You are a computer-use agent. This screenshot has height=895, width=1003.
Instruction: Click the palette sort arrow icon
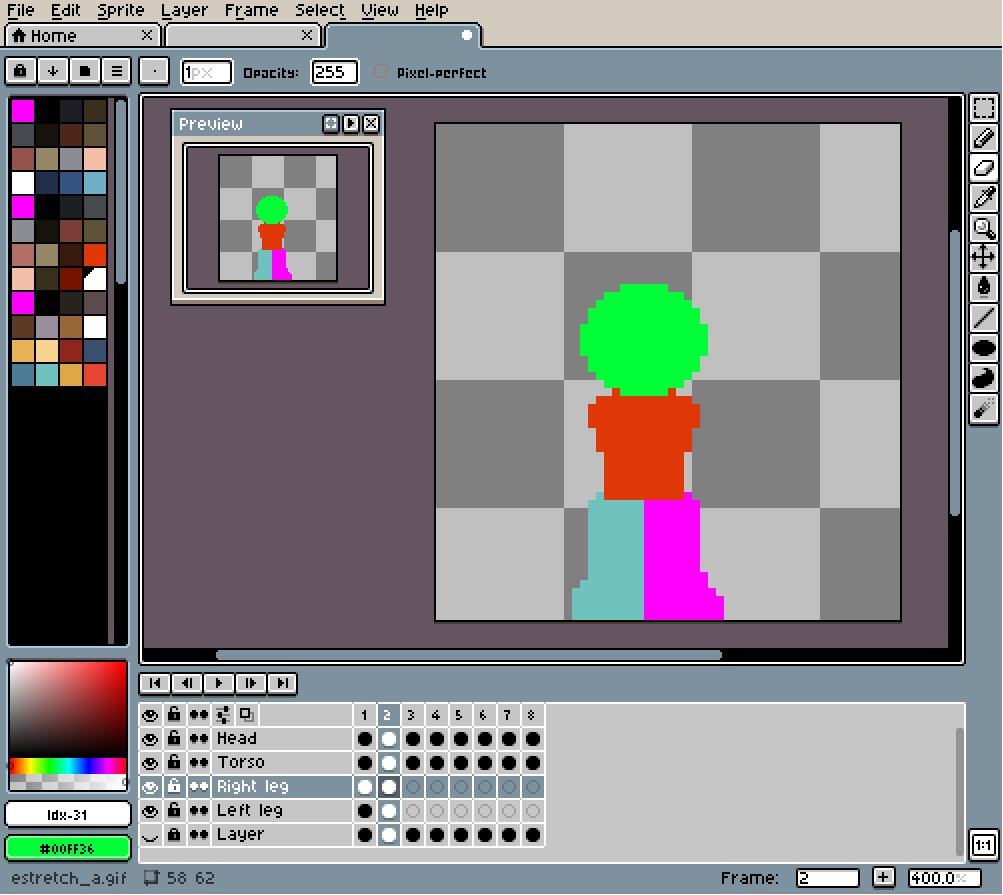pos(52,71)
